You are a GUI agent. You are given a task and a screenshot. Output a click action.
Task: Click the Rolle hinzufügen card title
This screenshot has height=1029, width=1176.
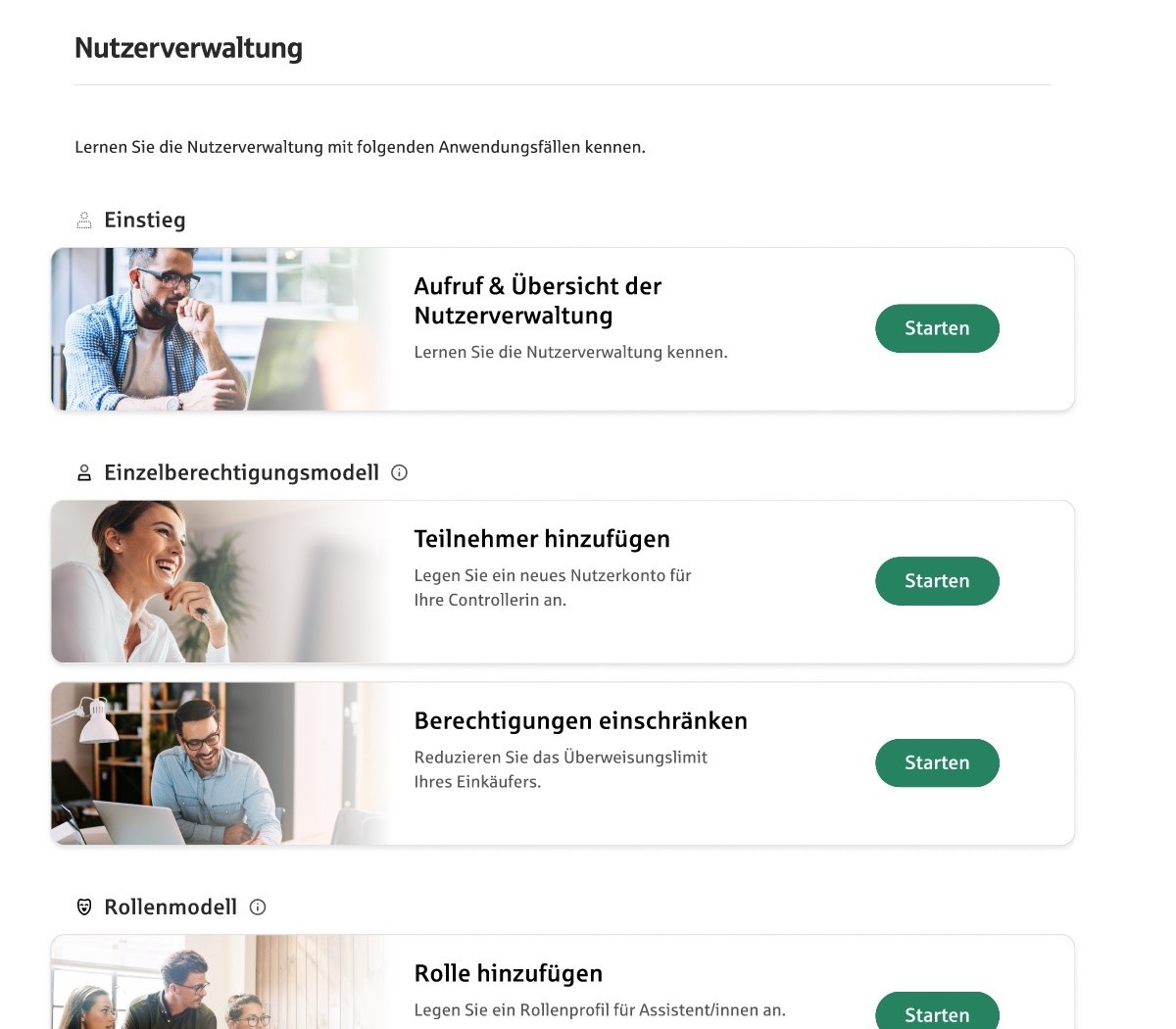[509, 974]
